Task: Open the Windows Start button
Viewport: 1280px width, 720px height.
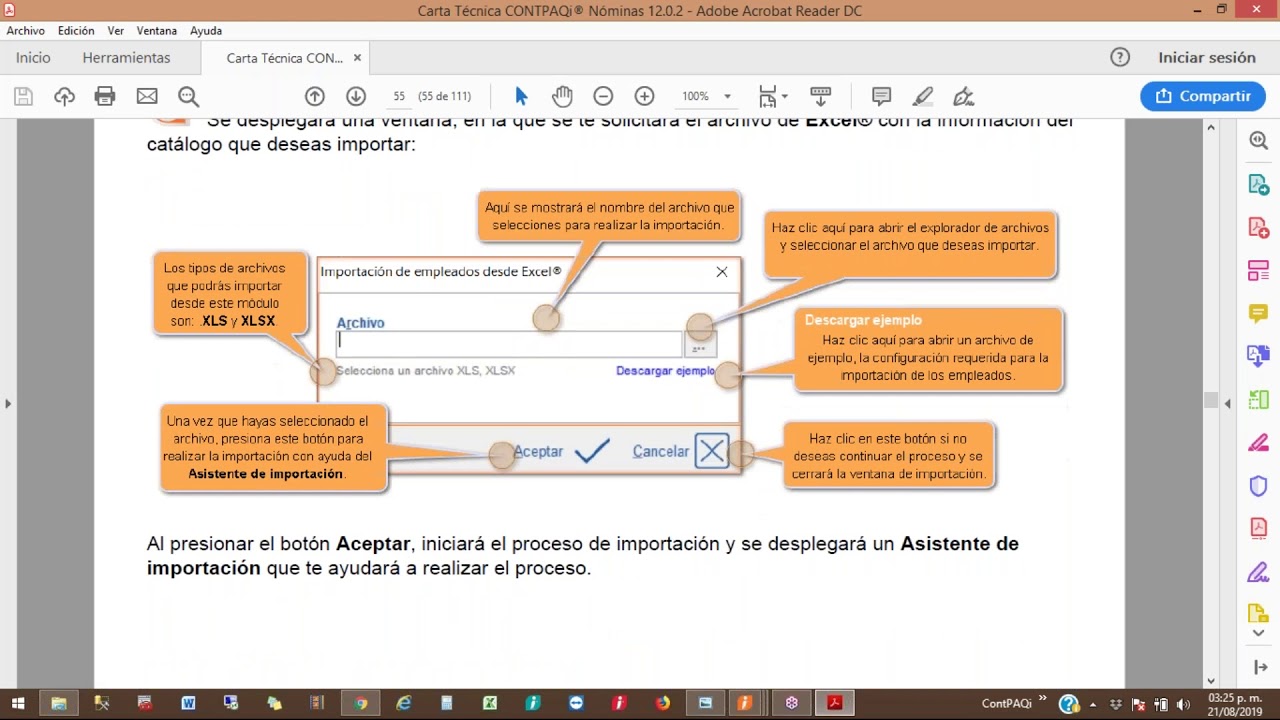Action: tap(17, 703)
